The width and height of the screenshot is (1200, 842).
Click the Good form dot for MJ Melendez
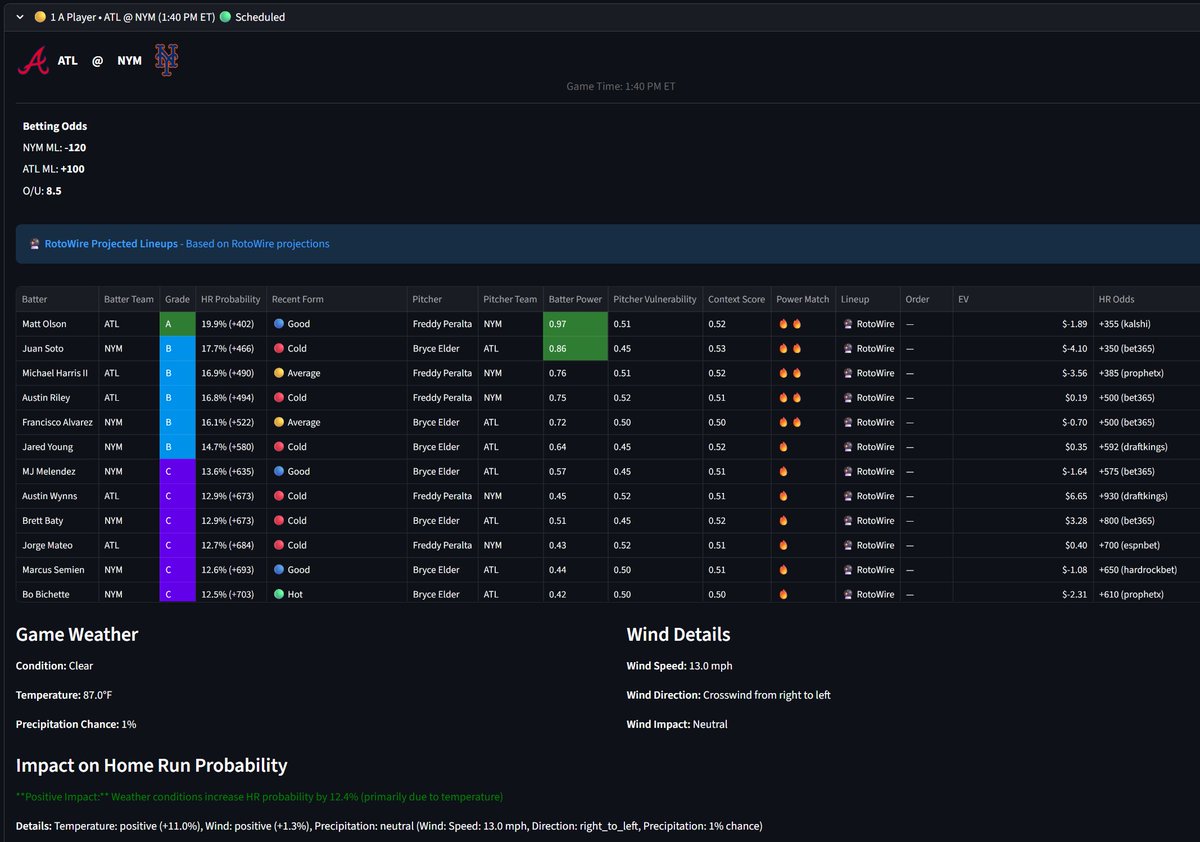tap(279, 471)
